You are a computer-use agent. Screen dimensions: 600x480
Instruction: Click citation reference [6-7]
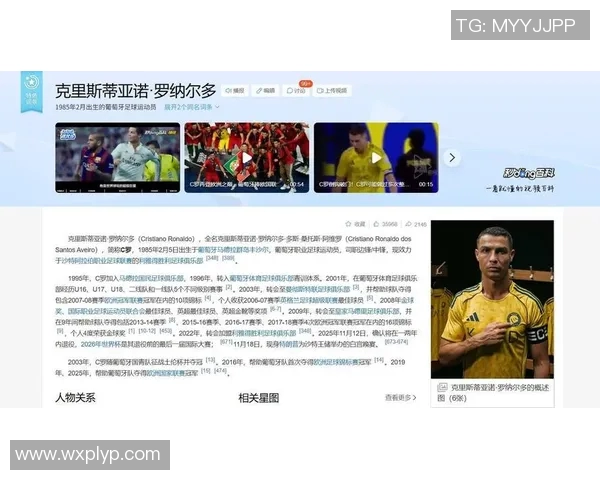tap(276, 309)
